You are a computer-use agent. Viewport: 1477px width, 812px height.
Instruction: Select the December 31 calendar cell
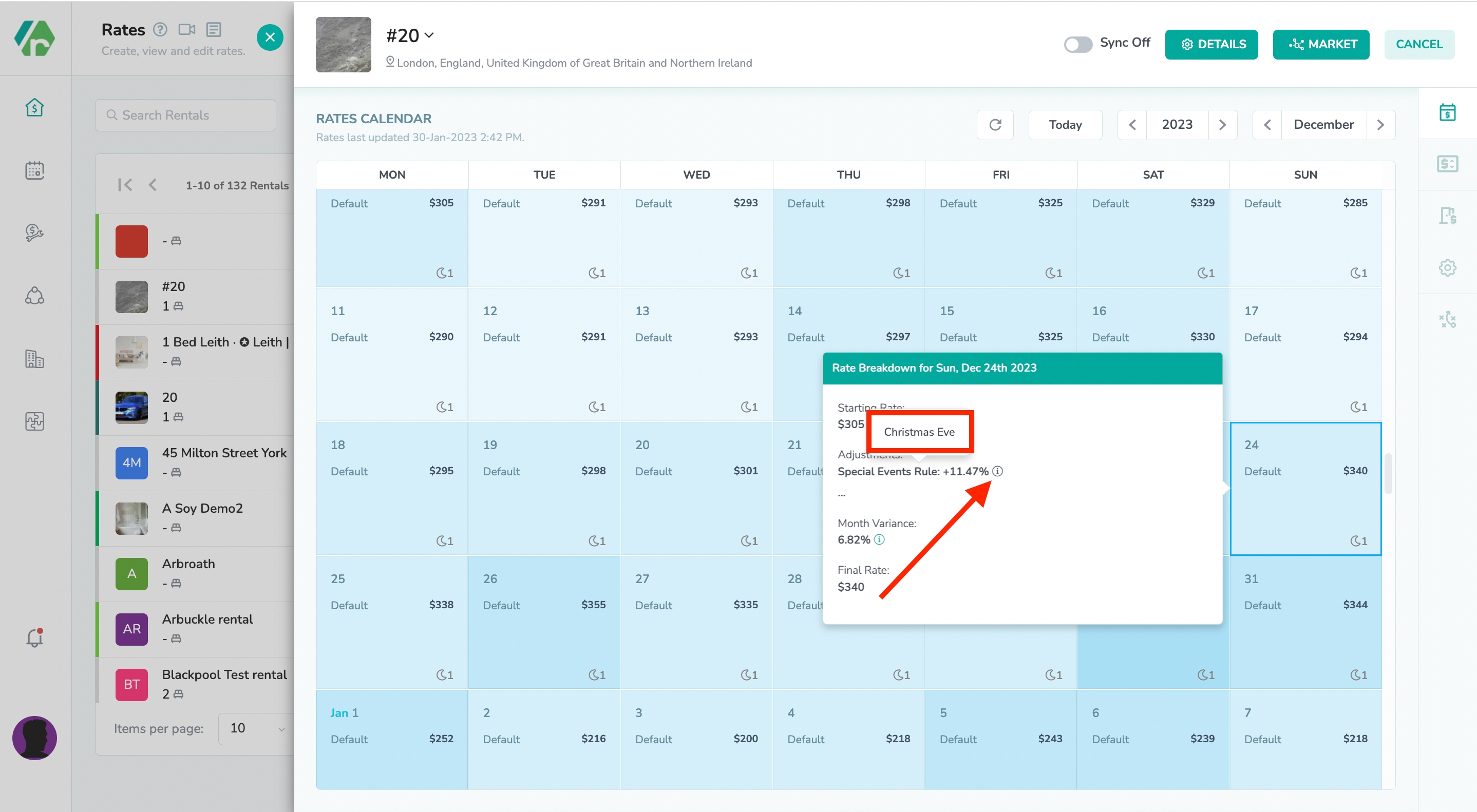pyautogui.click(x=1305, y=622)
